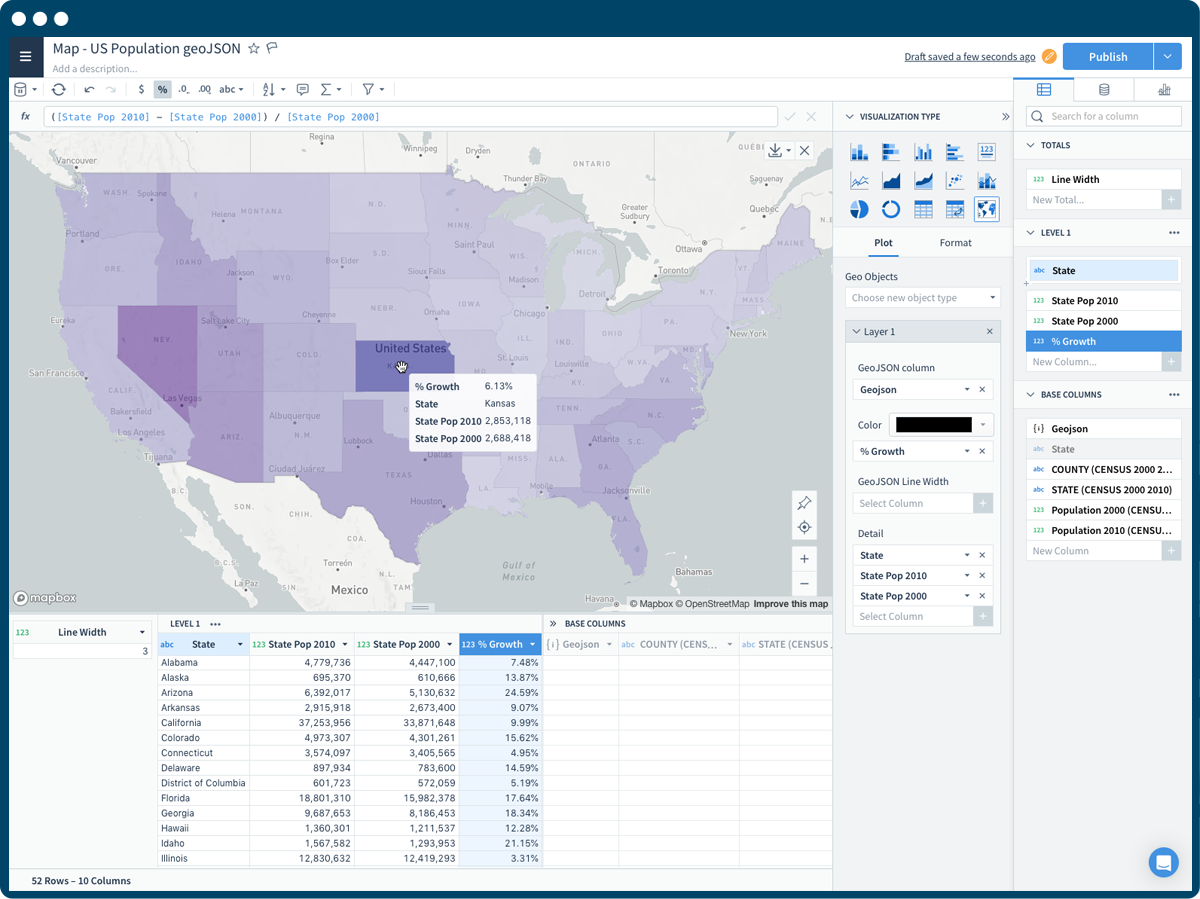The image size is (1200, 899).
Task: Select the pie chart visualization type
Action: click(859, 209)
